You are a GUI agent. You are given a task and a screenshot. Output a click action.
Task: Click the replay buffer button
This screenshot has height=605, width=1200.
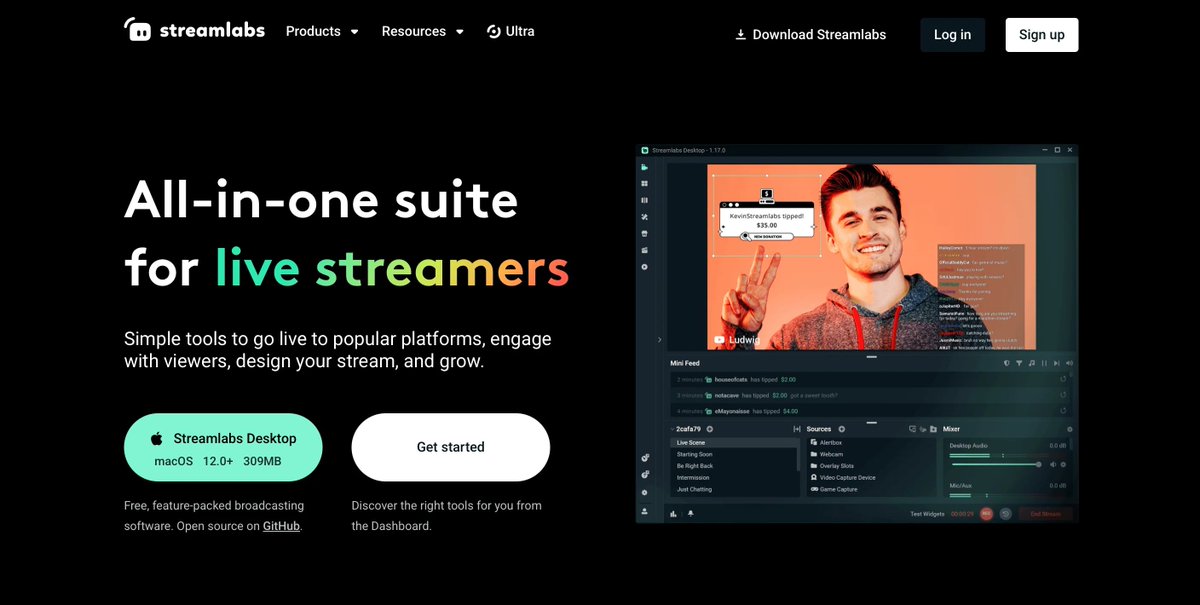[1006, 514]
